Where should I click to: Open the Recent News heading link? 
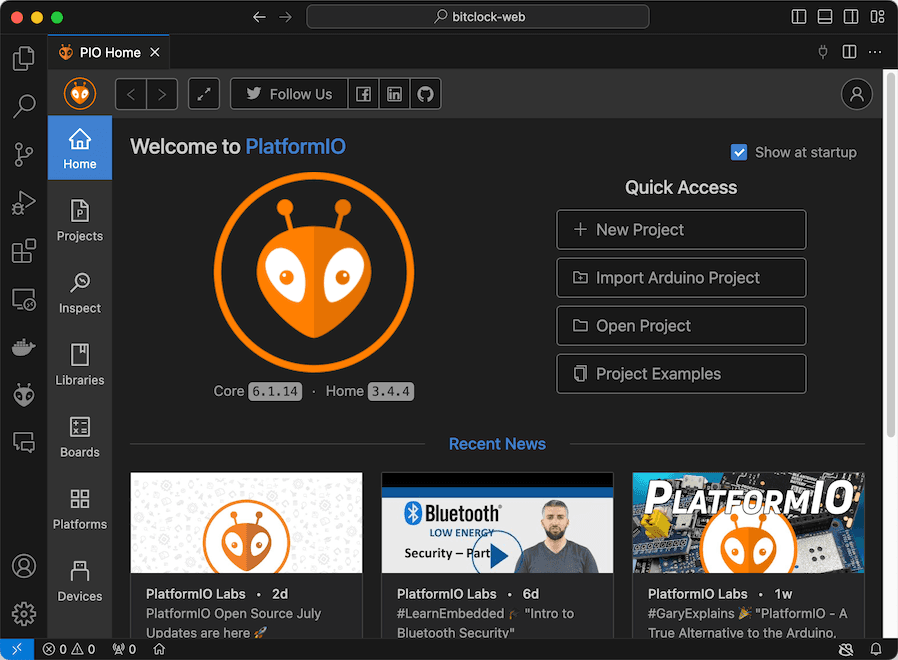pyautogui.click(x=497, y=444)
